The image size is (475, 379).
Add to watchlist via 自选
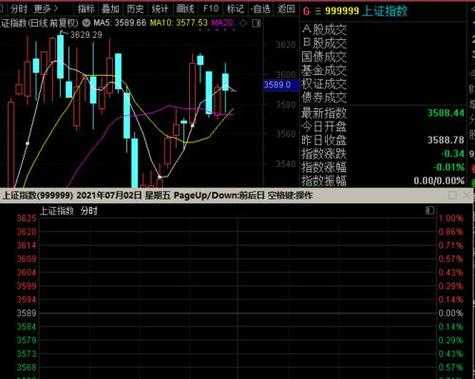261,9
